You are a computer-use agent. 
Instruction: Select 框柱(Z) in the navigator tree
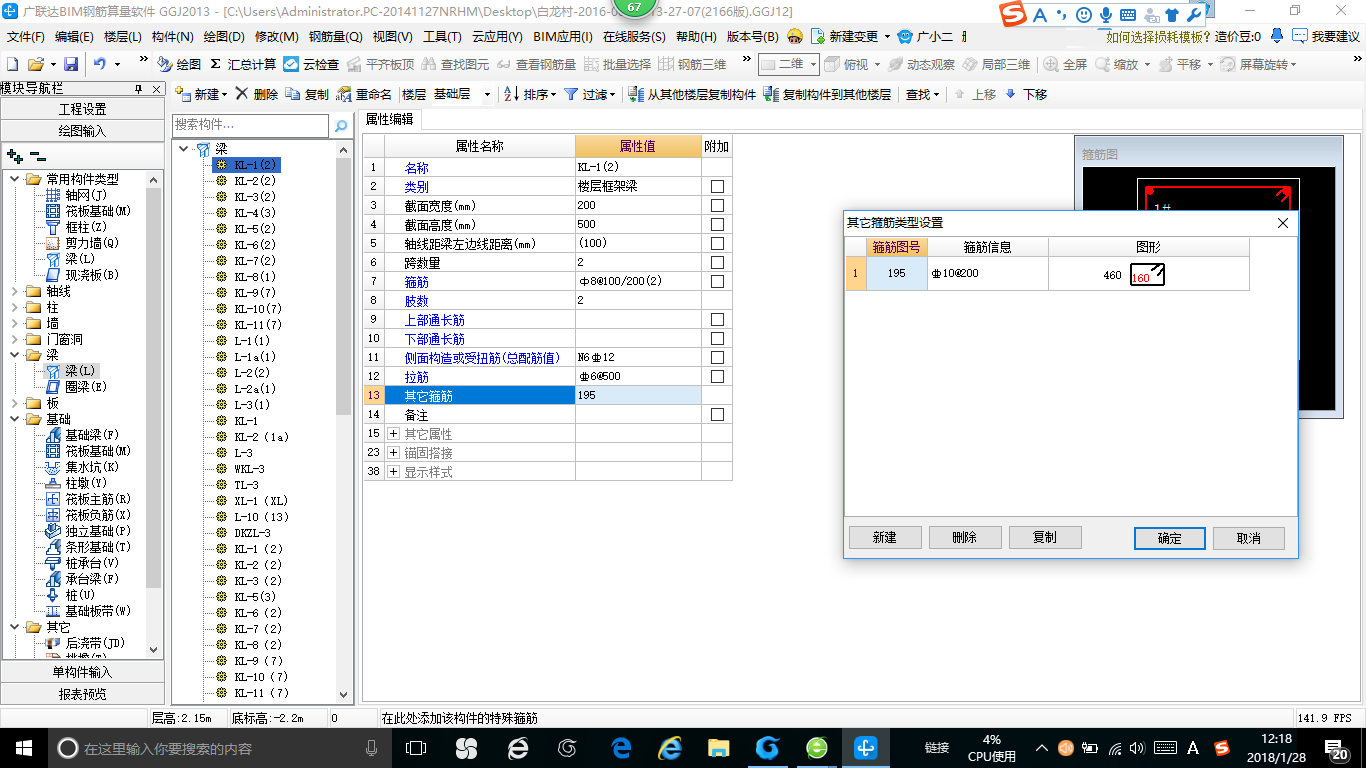click(x=85, y=227)
